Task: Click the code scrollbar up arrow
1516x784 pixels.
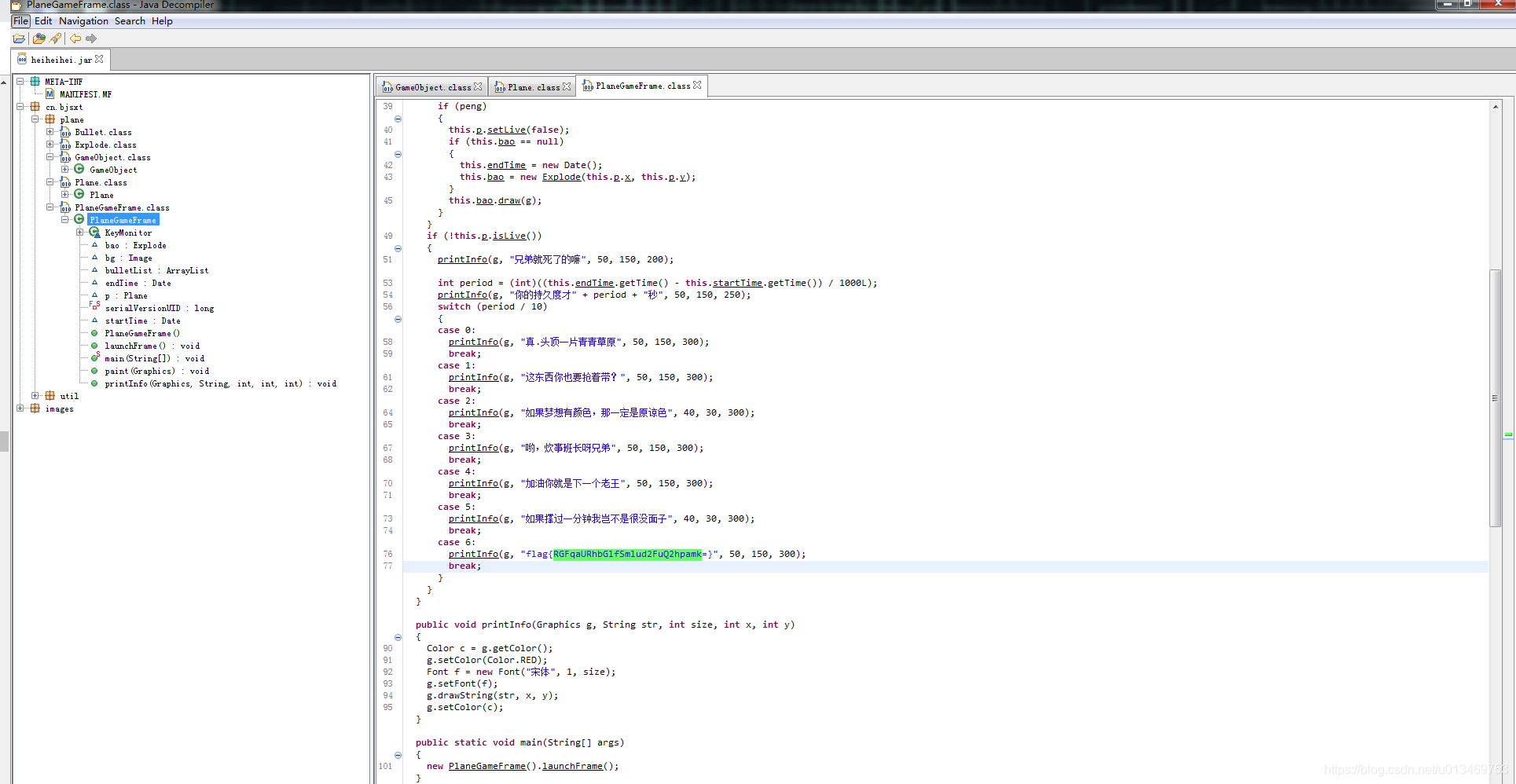Action: pos(1495,106)
